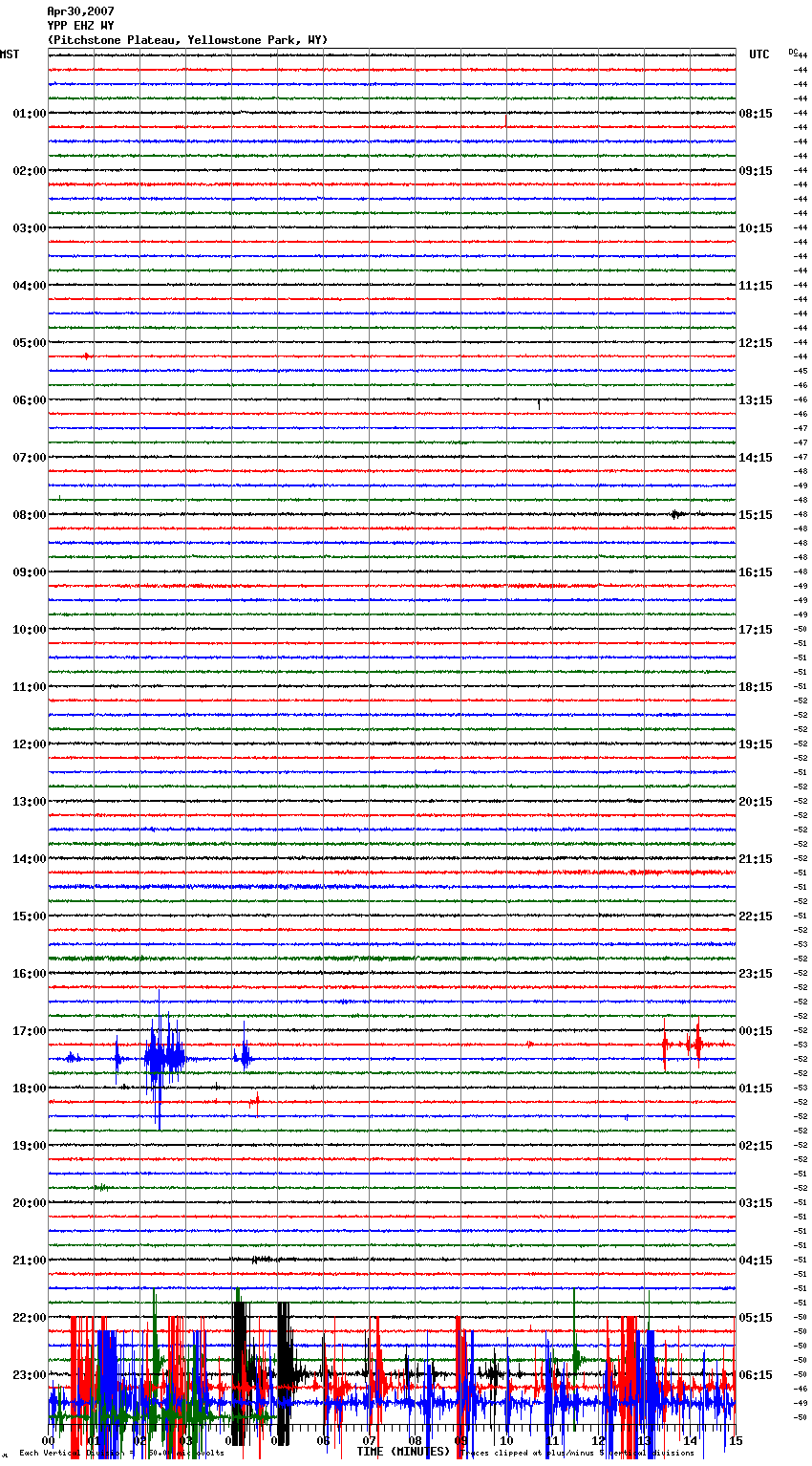Click the "06" minute tick label
The image size is (812, 1466).
coord(323,1441)
